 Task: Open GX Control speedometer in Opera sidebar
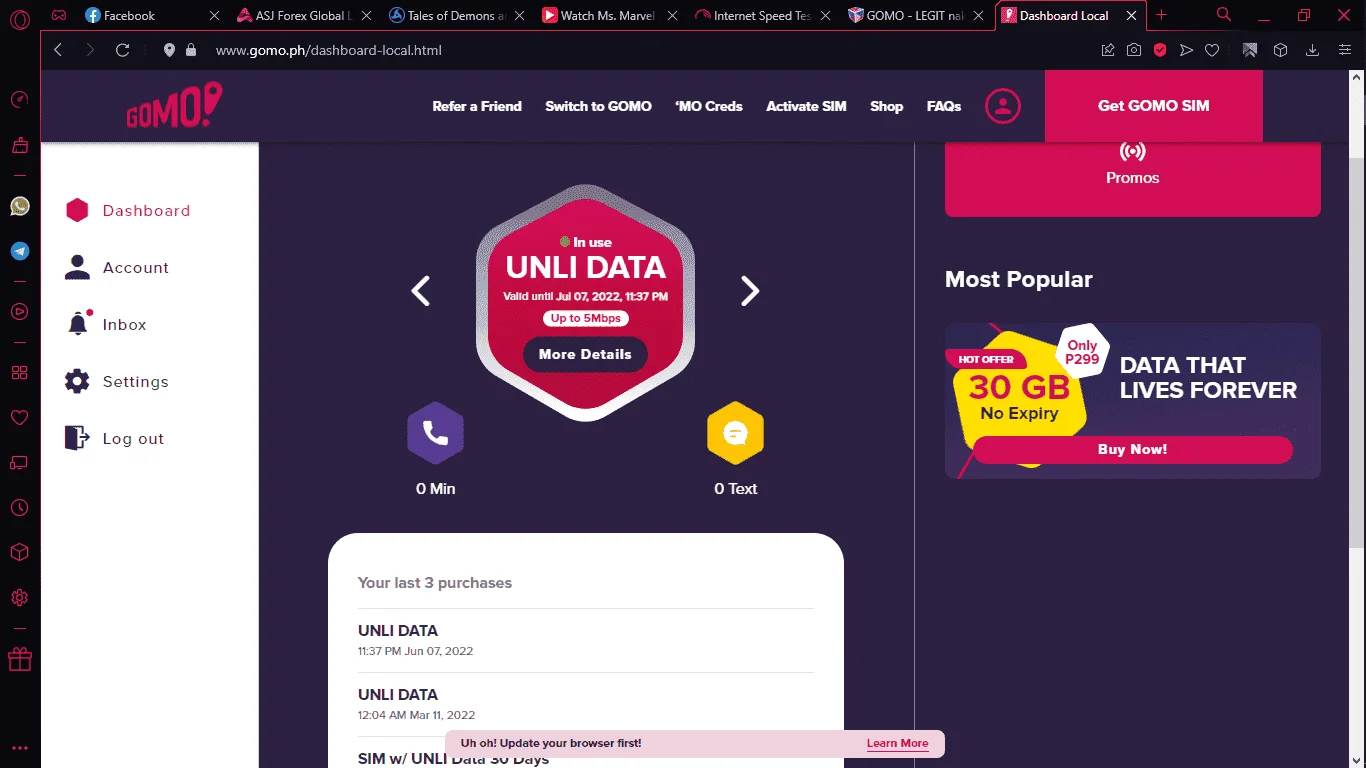click(x=19, y=99)
